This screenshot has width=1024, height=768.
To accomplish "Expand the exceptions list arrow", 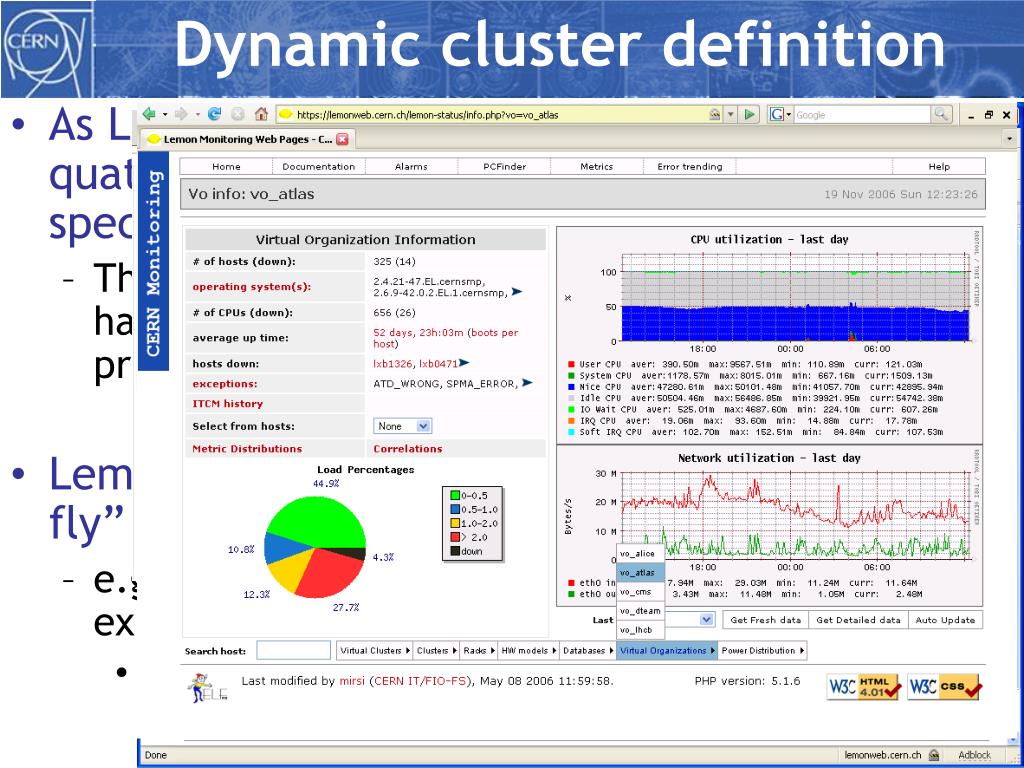I will [x=527, y=383].
